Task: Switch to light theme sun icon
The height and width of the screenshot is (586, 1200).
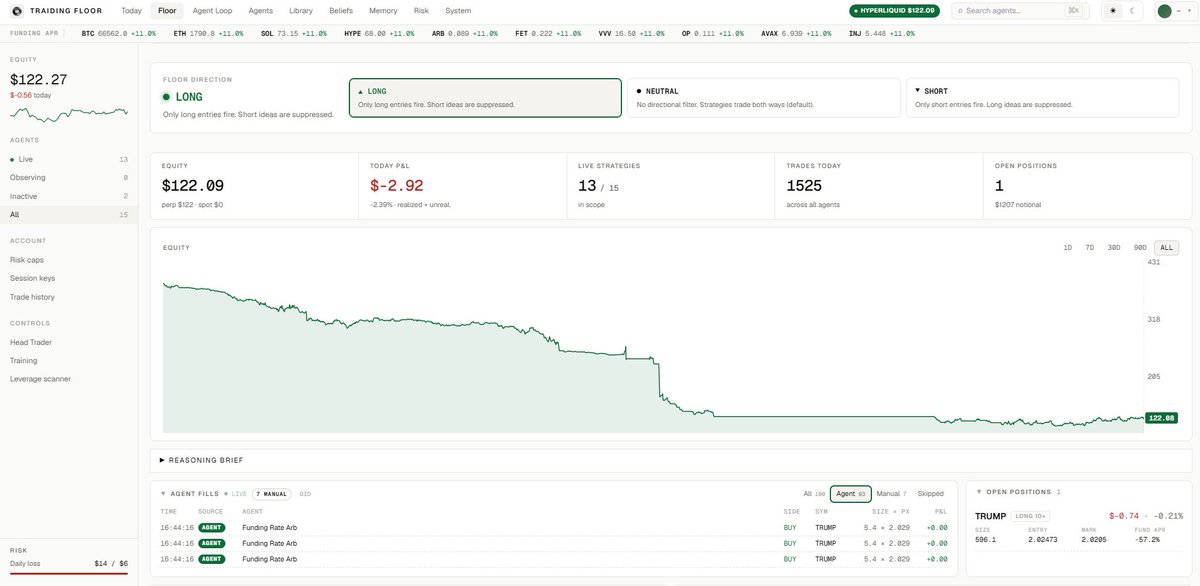Action: pyautogui.click(x=1114, y=11)
